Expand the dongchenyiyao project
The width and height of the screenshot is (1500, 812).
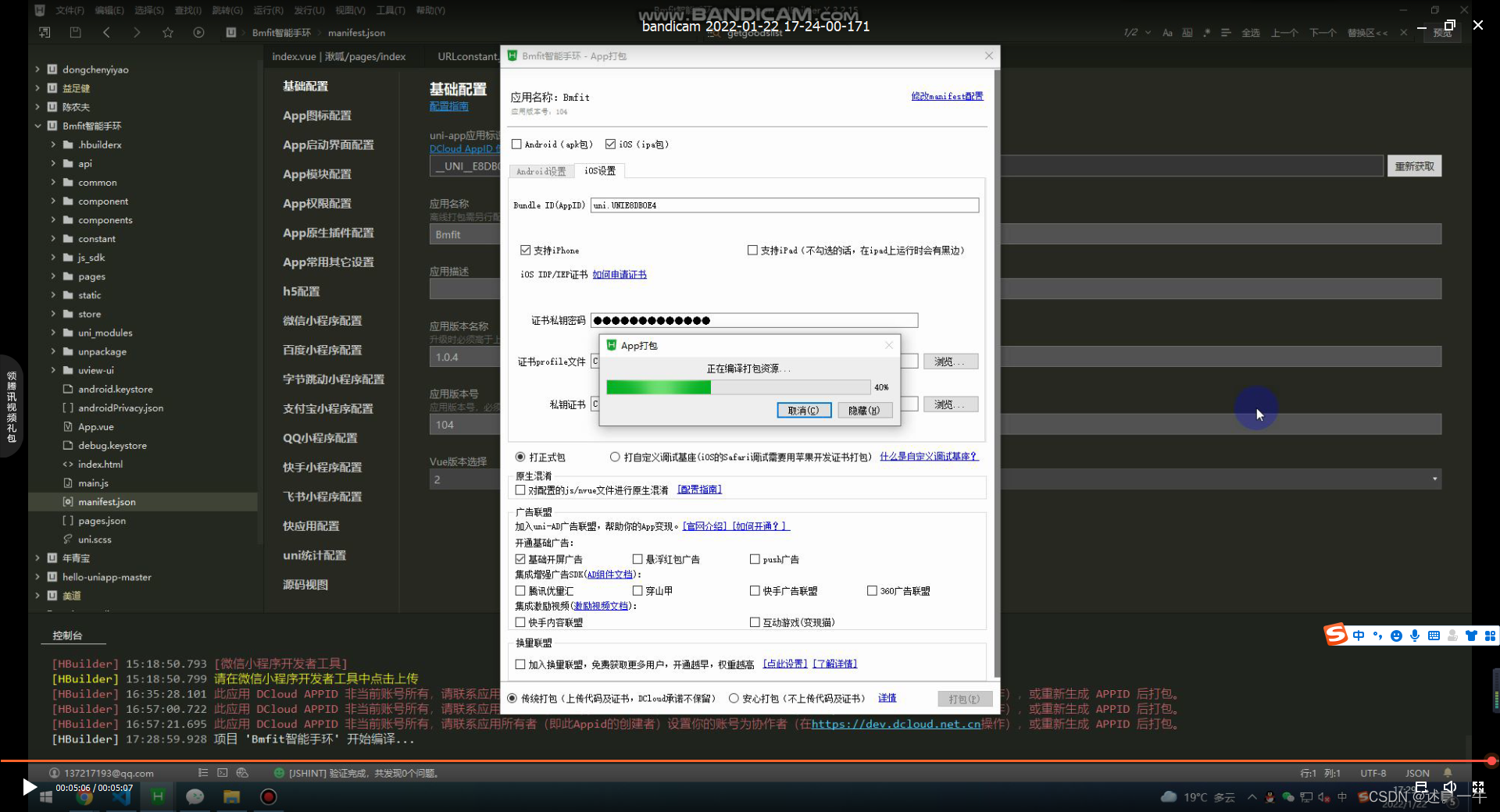coord(37,69)
